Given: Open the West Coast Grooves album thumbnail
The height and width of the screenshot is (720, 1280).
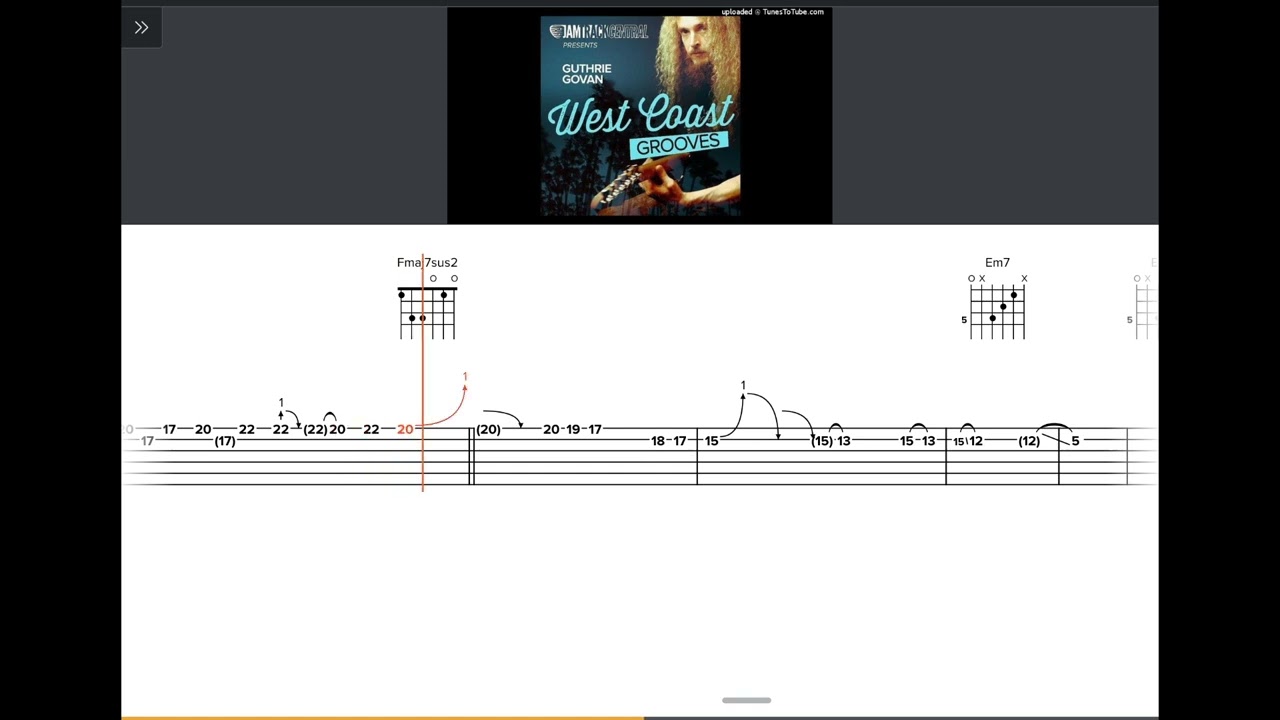Looking at the screenshot, I should (640, 116).
